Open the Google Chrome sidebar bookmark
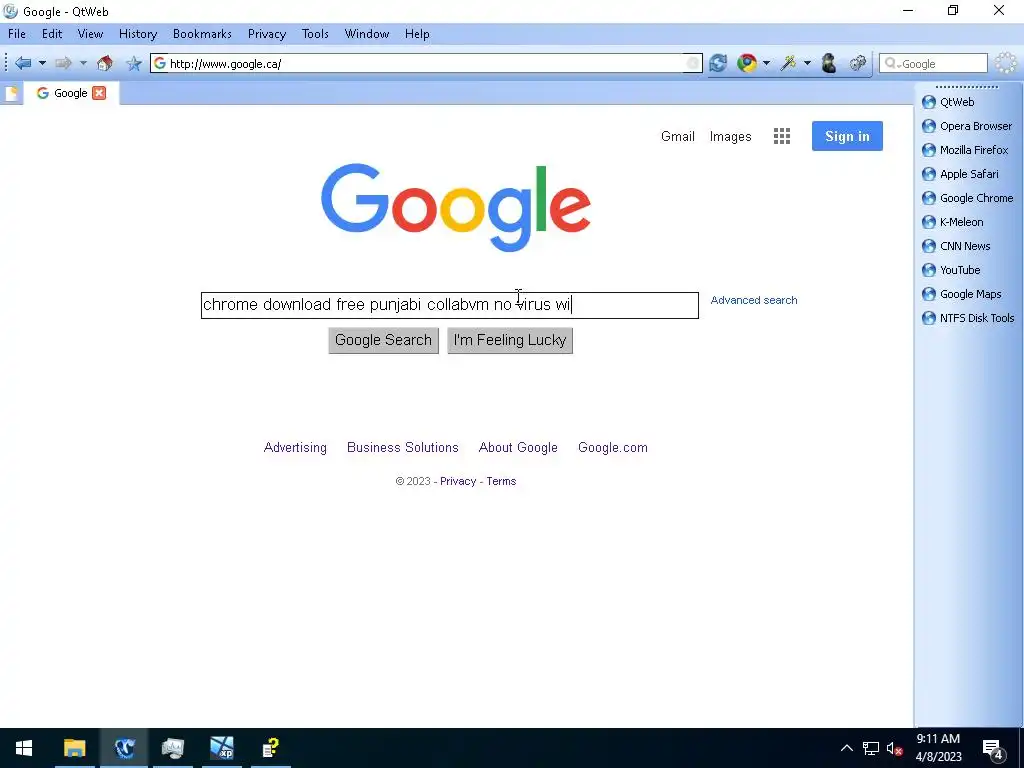Viewport: 1024px width, 768px height. (x=967, y=198)
